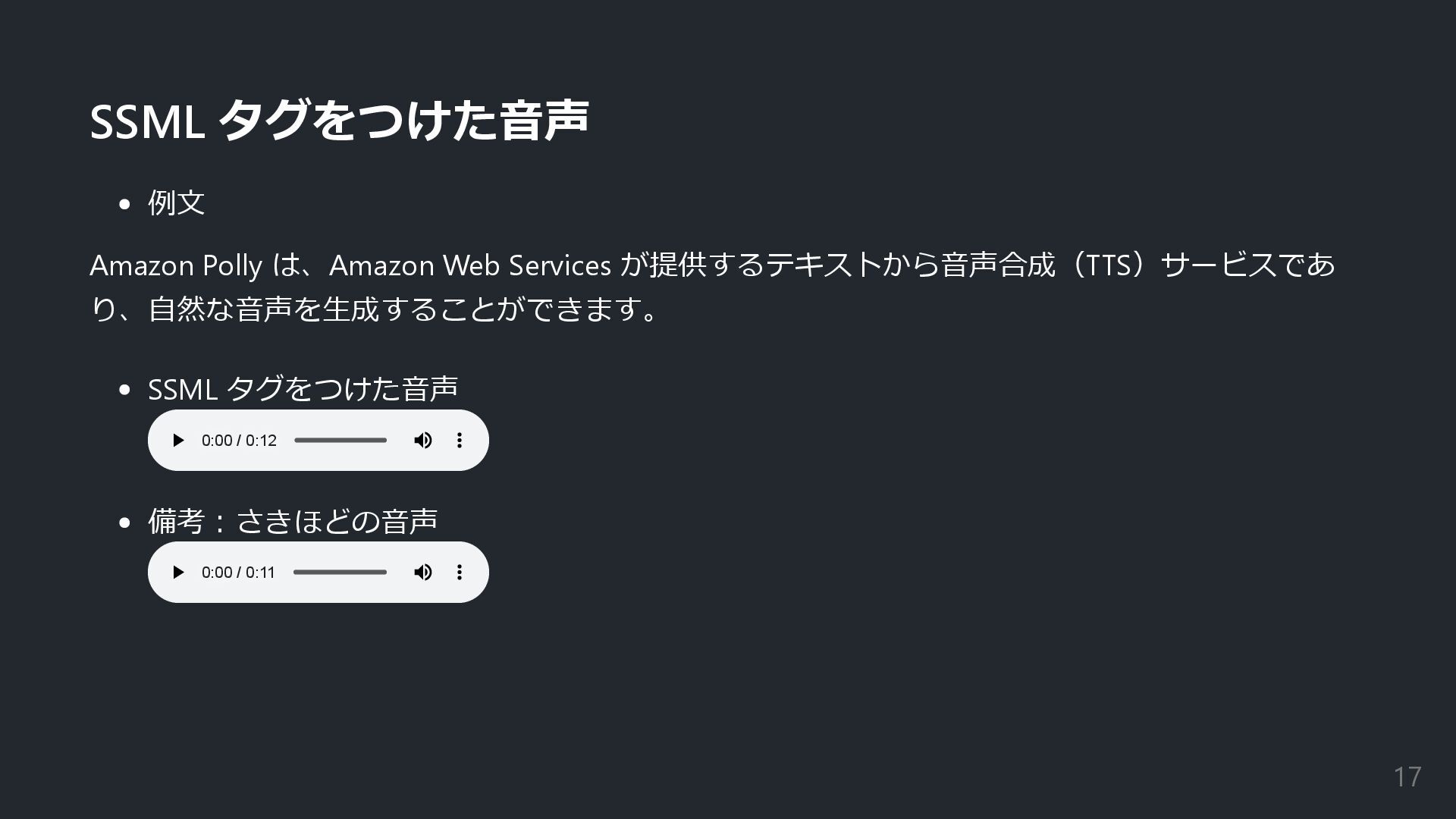Seek within the 0:11 audio progress bar

(x=340, y=573)
